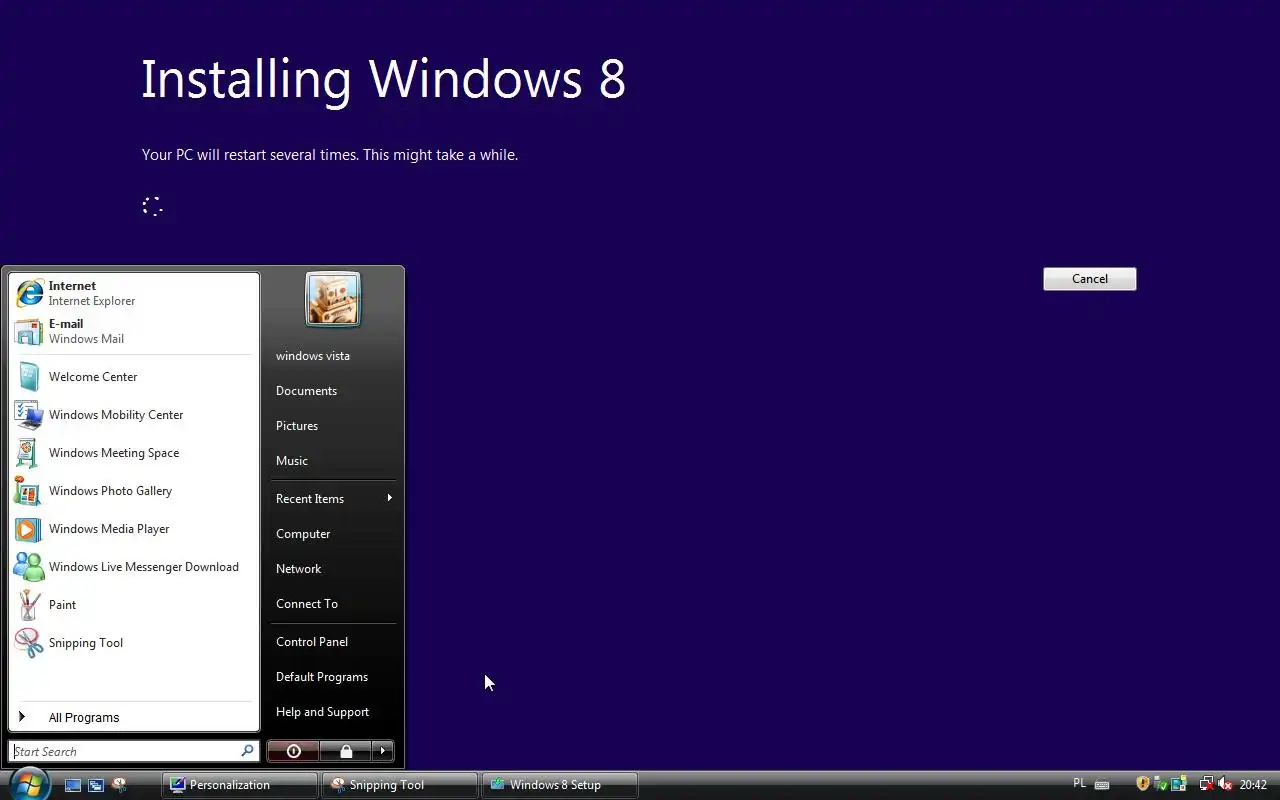Open Control Panel
The image size is (1280, 800).
tap(333, 641)
